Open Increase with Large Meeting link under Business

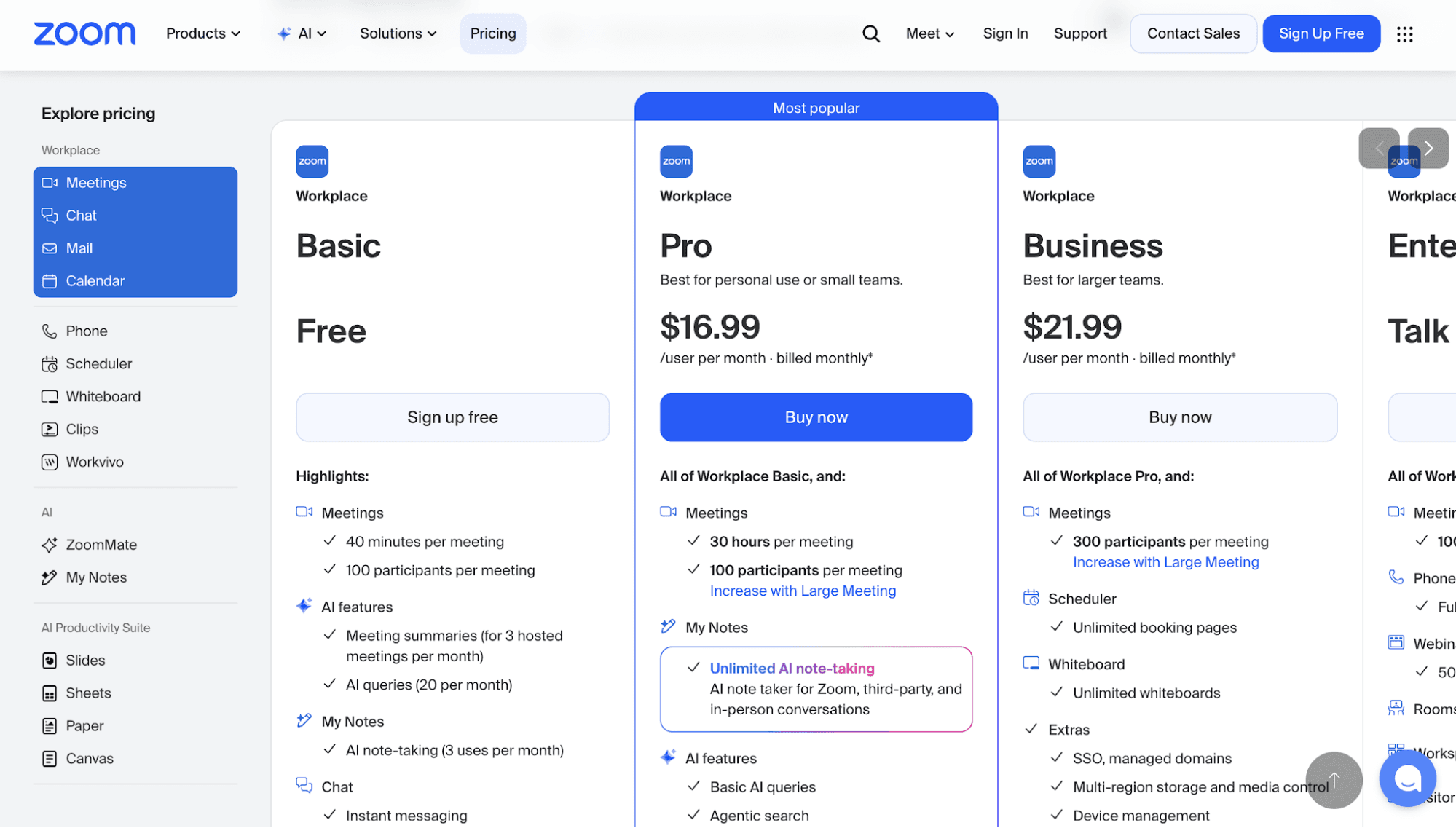[x=1165, y=563]
